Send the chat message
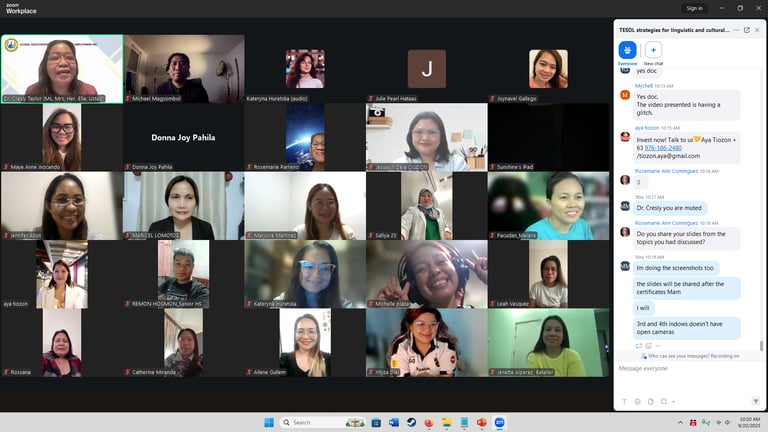This screenshot has width=768, height=432. (756, 401)
